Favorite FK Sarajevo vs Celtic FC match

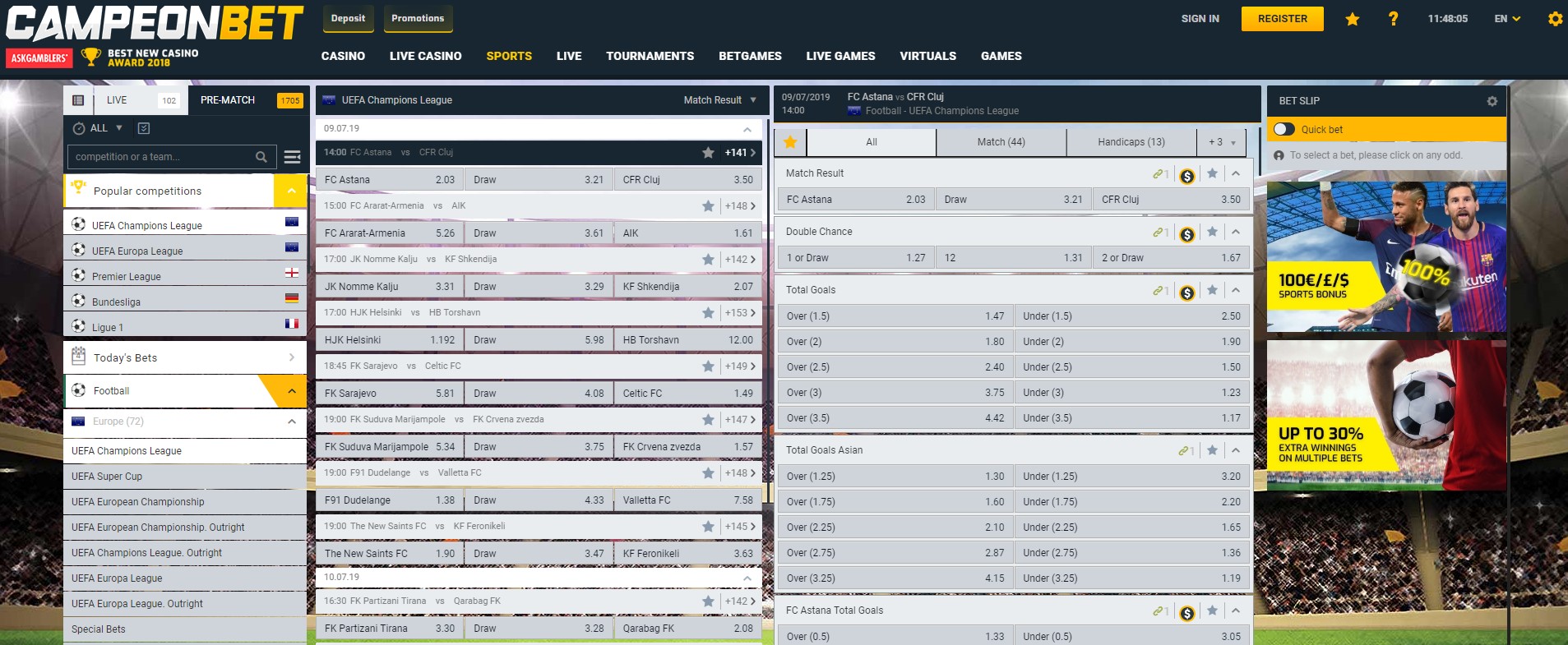[707, 366]
